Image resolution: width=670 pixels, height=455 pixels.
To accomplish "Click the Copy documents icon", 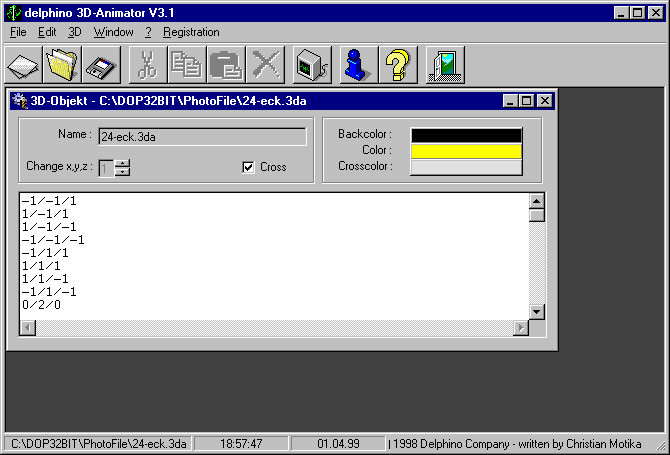I will coord(187,65).
